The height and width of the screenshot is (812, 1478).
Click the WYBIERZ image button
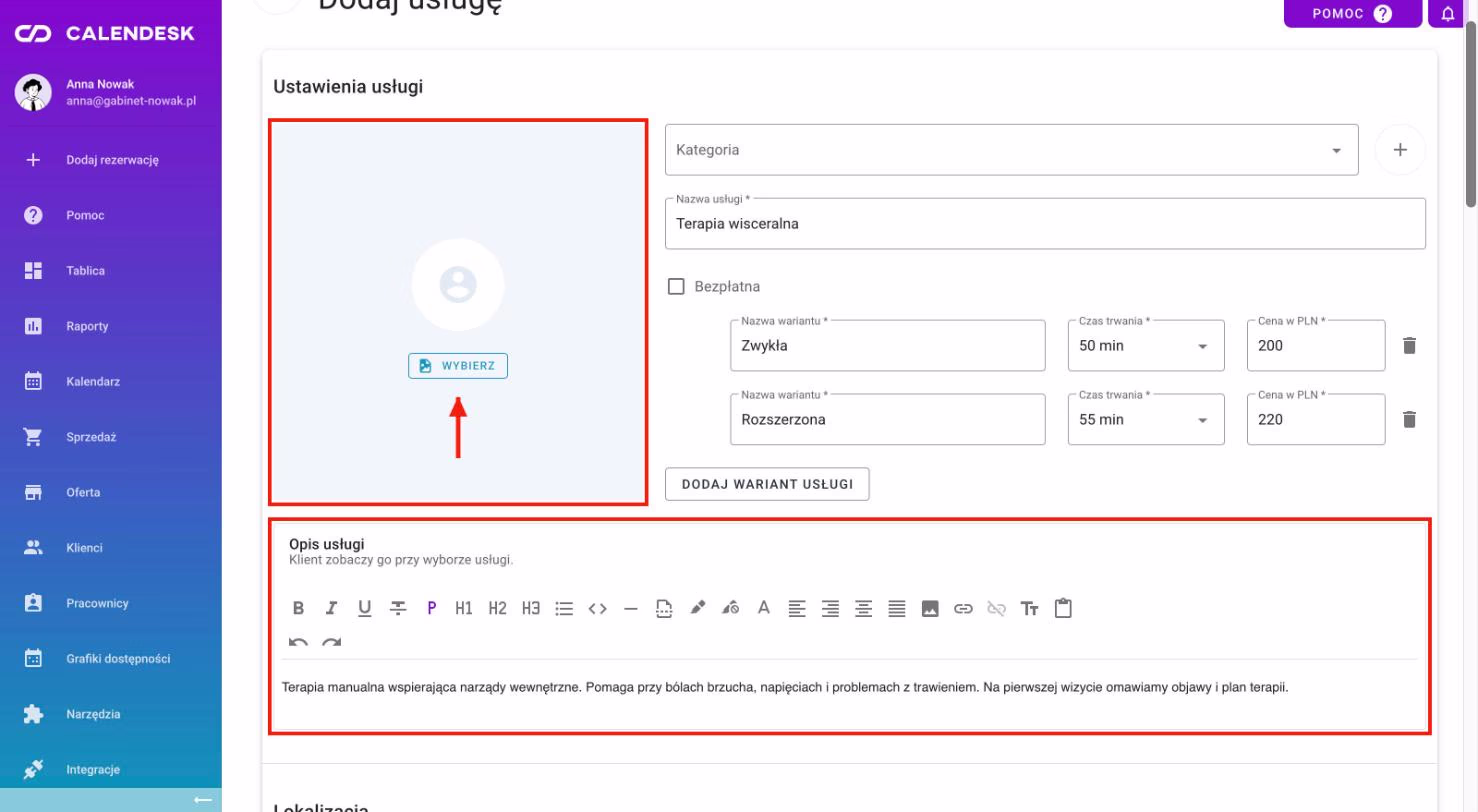(458, 366)
